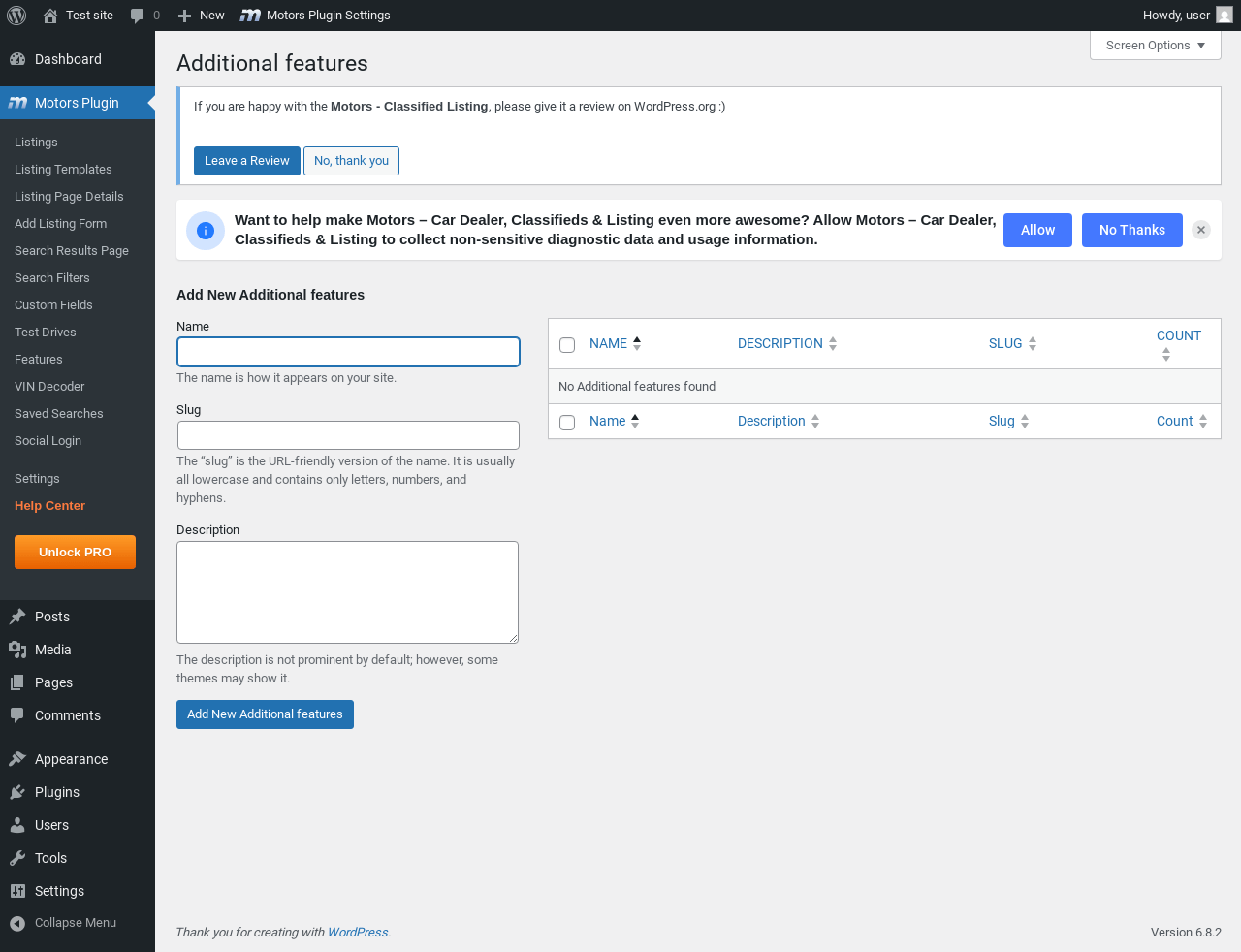Click the Settings sliders icon at sidebar bottom

tap(17, 891)
